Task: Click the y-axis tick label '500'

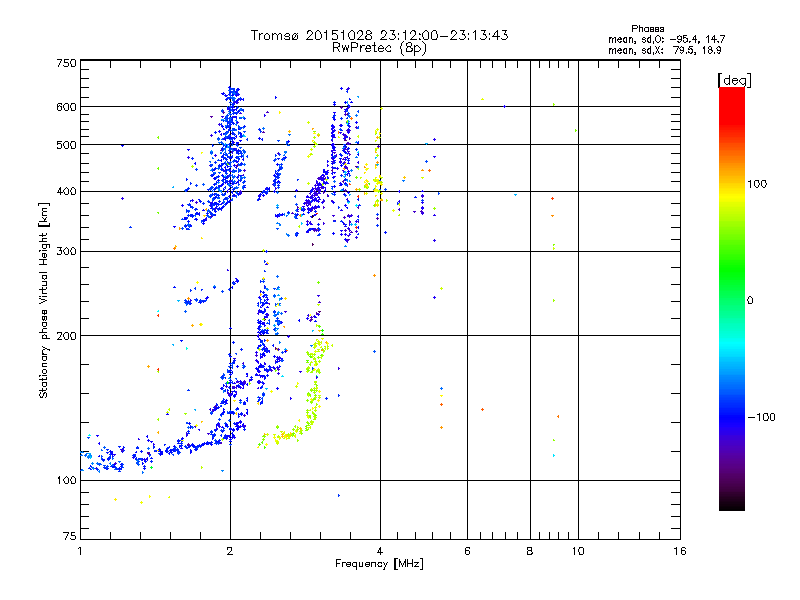Action: click(66, 145)
